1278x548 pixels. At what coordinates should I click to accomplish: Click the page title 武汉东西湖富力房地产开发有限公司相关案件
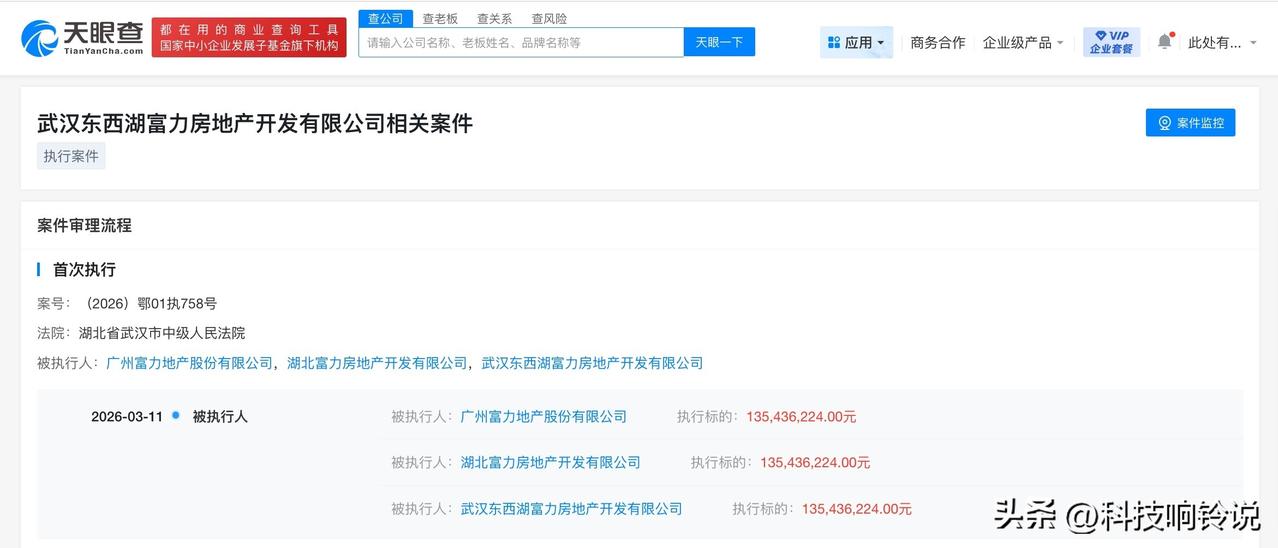click(x=254, y=123)
